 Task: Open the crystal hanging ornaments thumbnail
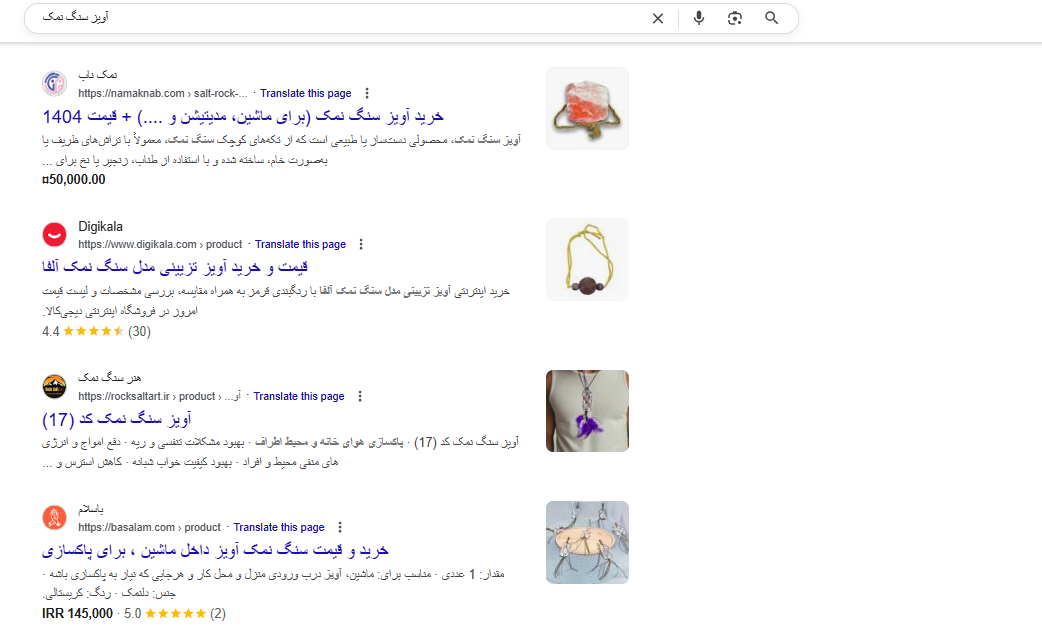click(x=587, y=543)
